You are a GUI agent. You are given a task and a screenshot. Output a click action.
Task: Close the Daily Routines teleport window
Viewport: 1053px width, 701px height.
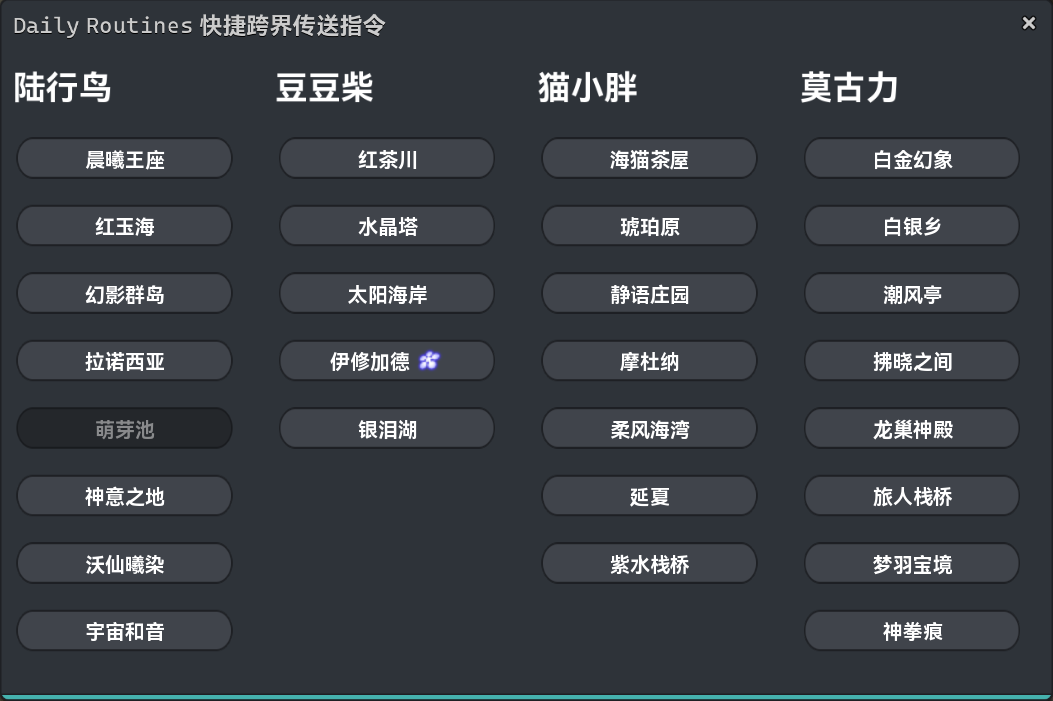1029,23
